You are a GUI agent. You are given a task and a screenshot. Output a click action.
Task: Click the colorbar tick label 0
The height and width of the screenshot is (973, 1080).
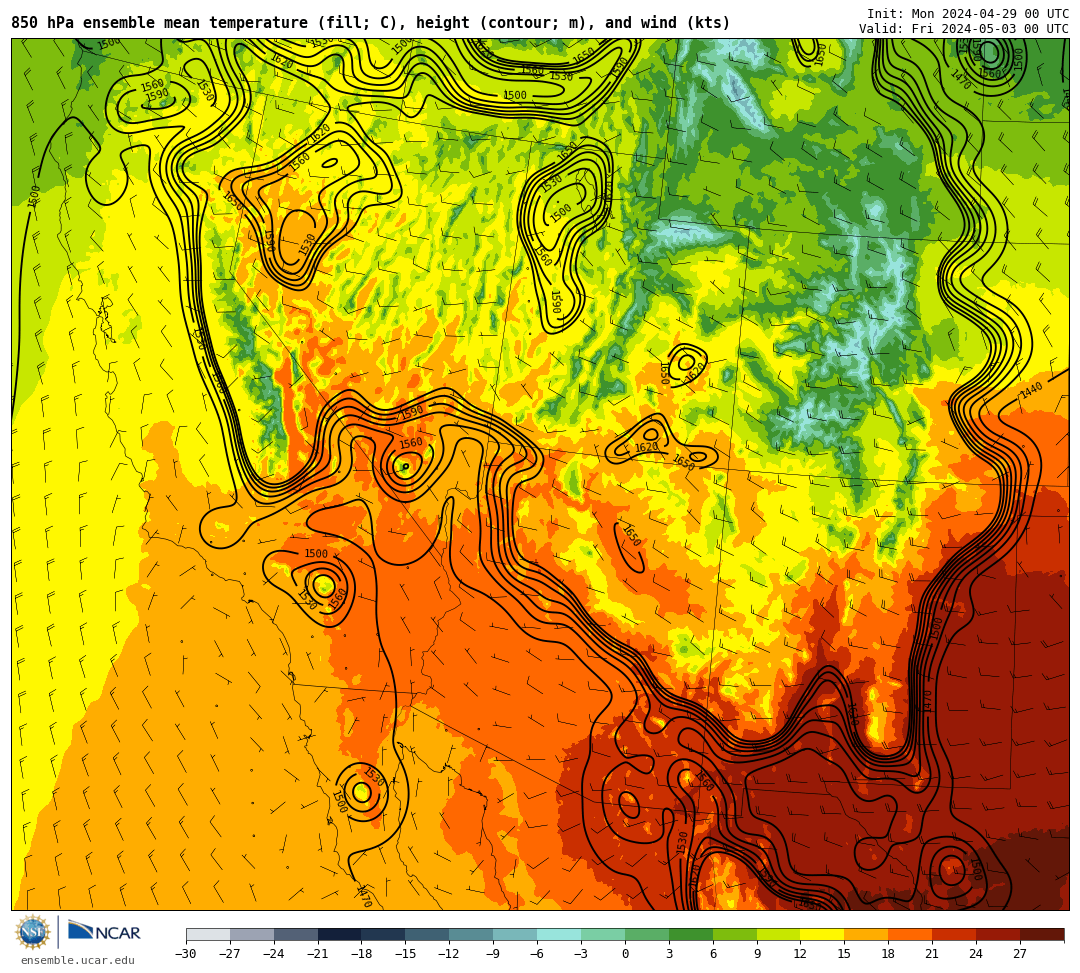tap(625, 954)
